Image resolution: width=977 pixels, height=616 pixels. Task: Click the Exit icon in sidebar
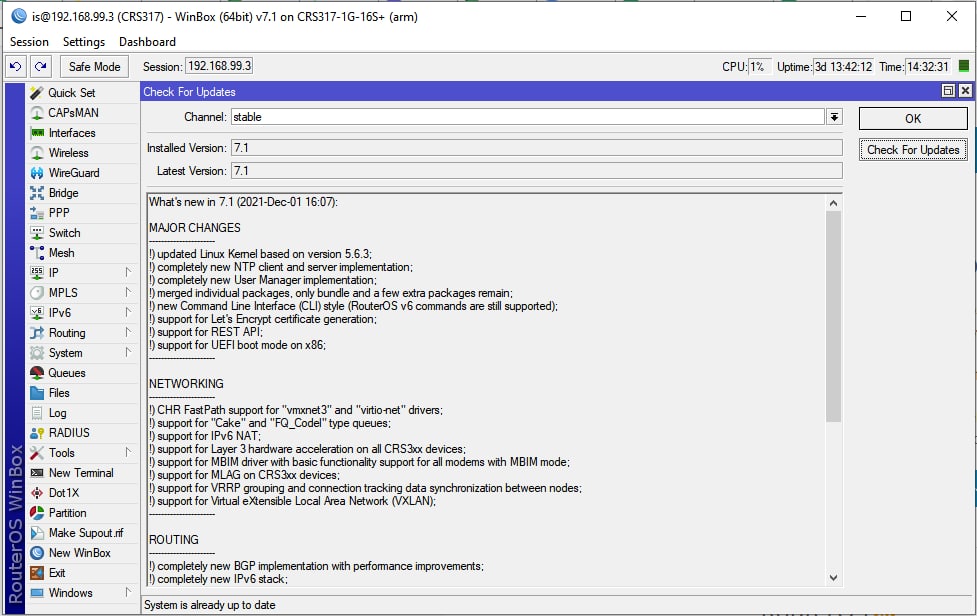click(x=37, y=573)
